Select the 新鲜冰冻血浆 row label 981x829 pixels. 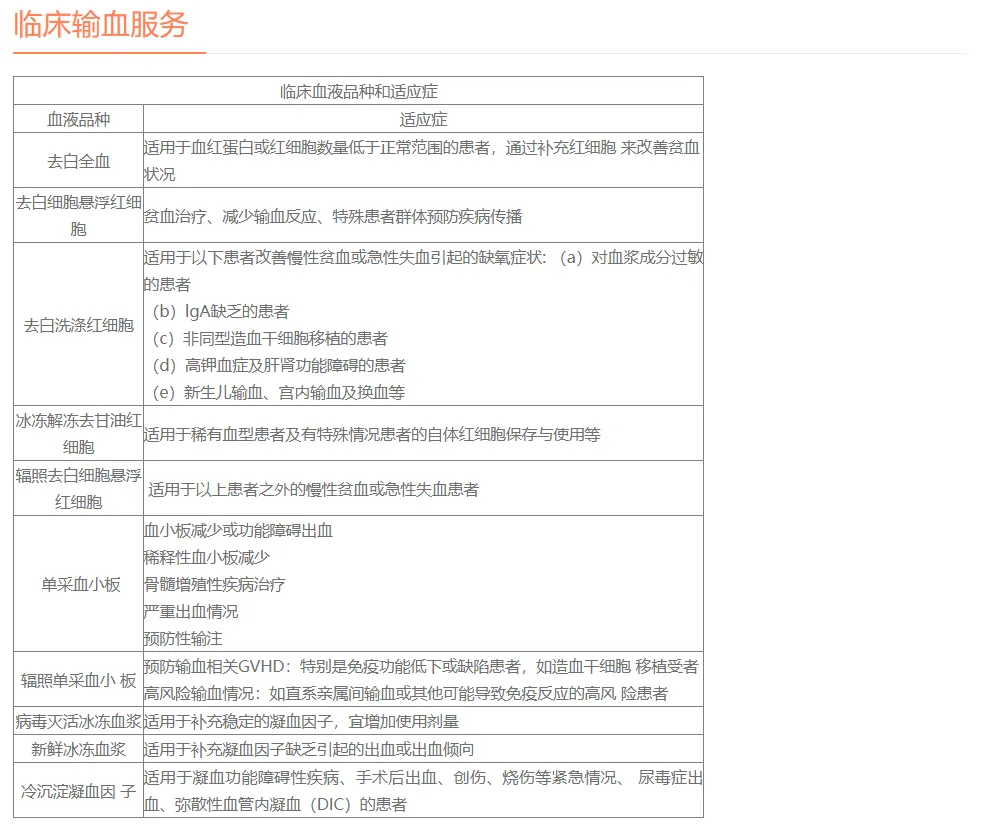(79, 749)
